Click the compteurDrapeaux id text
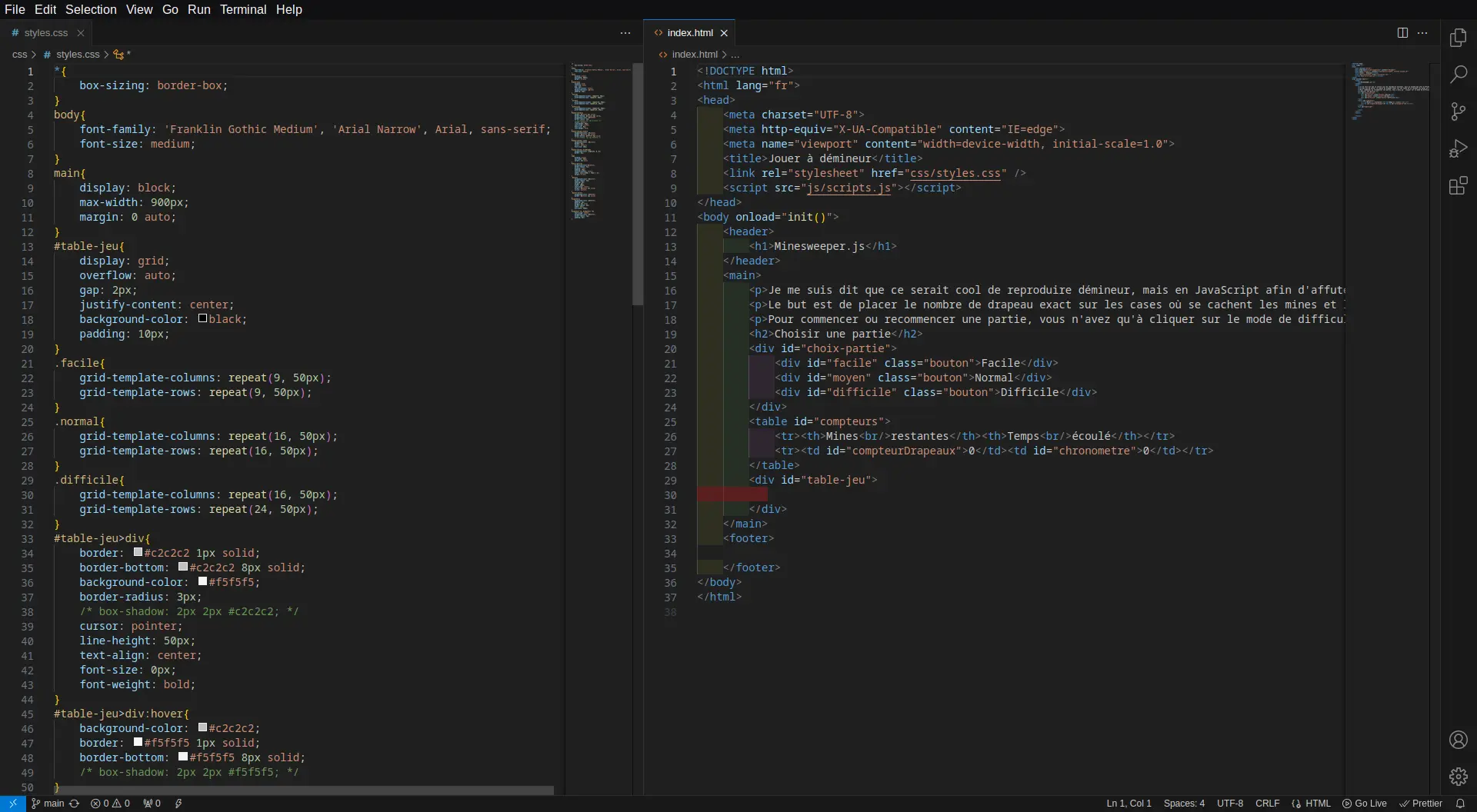Screen dimensions: 1477x812 point(903,451)
